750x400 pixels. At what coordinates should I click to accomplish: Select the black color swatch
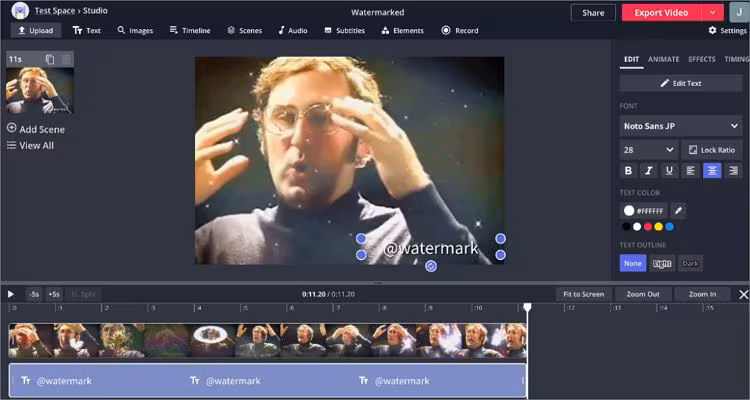pos(626,227)
